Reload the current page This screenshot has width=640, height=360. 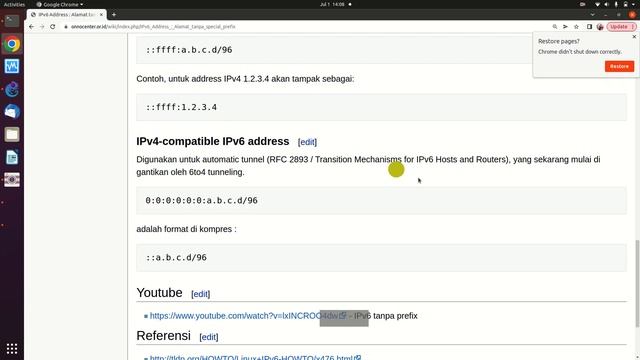(53, 27)
